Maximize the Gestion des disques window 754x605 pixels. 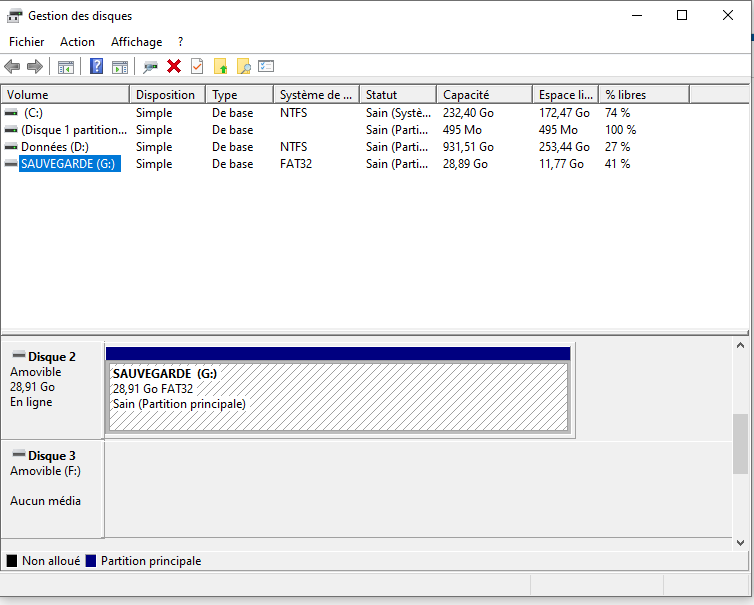pyautogui.click(x=682, y=15)
